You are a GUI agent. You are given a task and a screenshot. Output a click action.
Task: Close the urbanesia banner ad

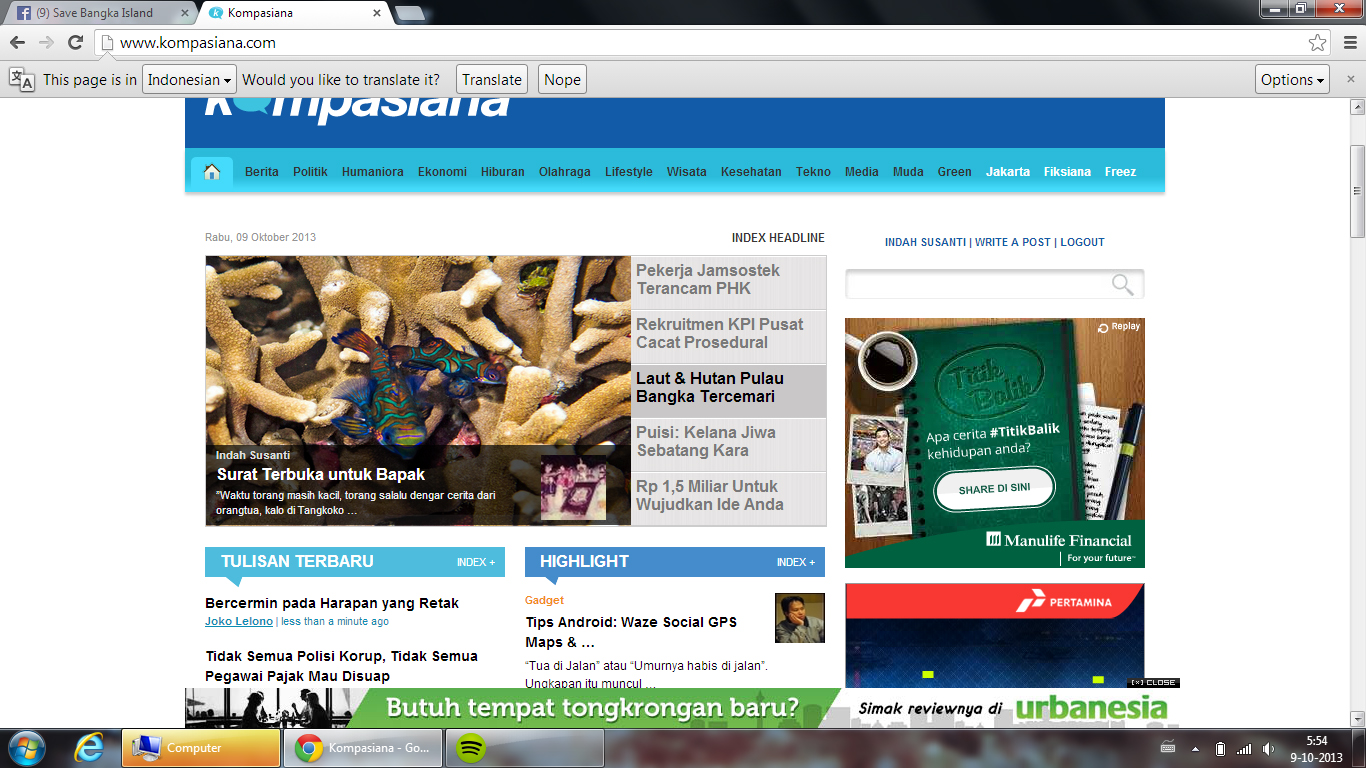click(1154, 683)
